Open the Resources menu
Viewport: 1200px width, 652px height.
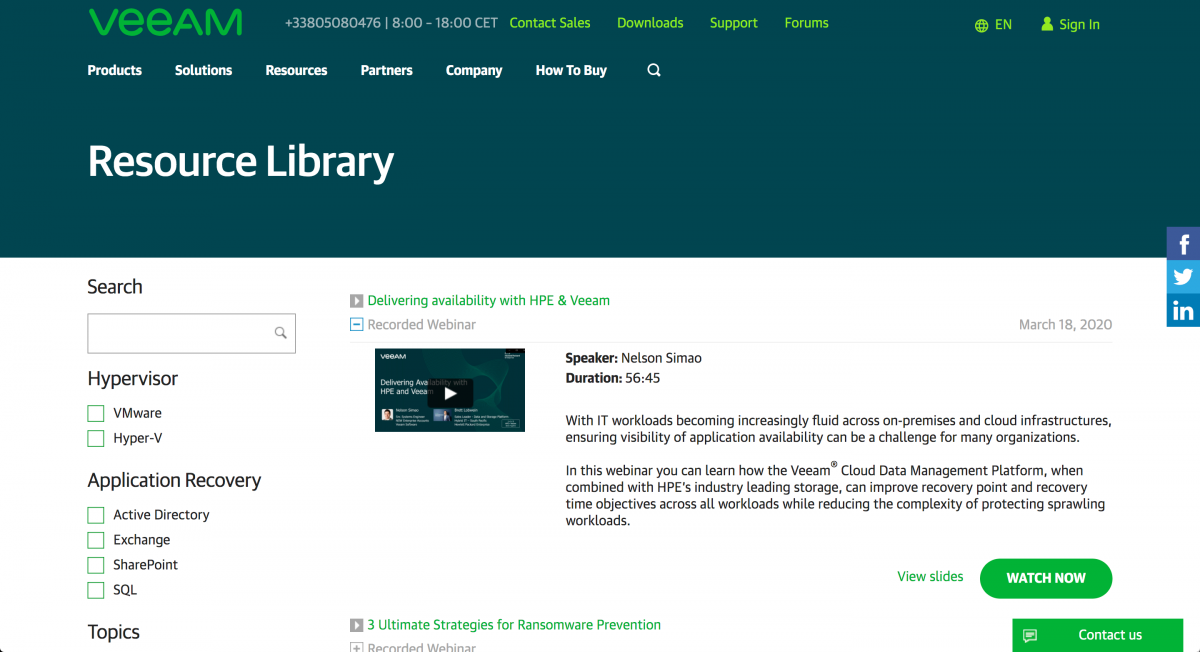click(296, 70)
